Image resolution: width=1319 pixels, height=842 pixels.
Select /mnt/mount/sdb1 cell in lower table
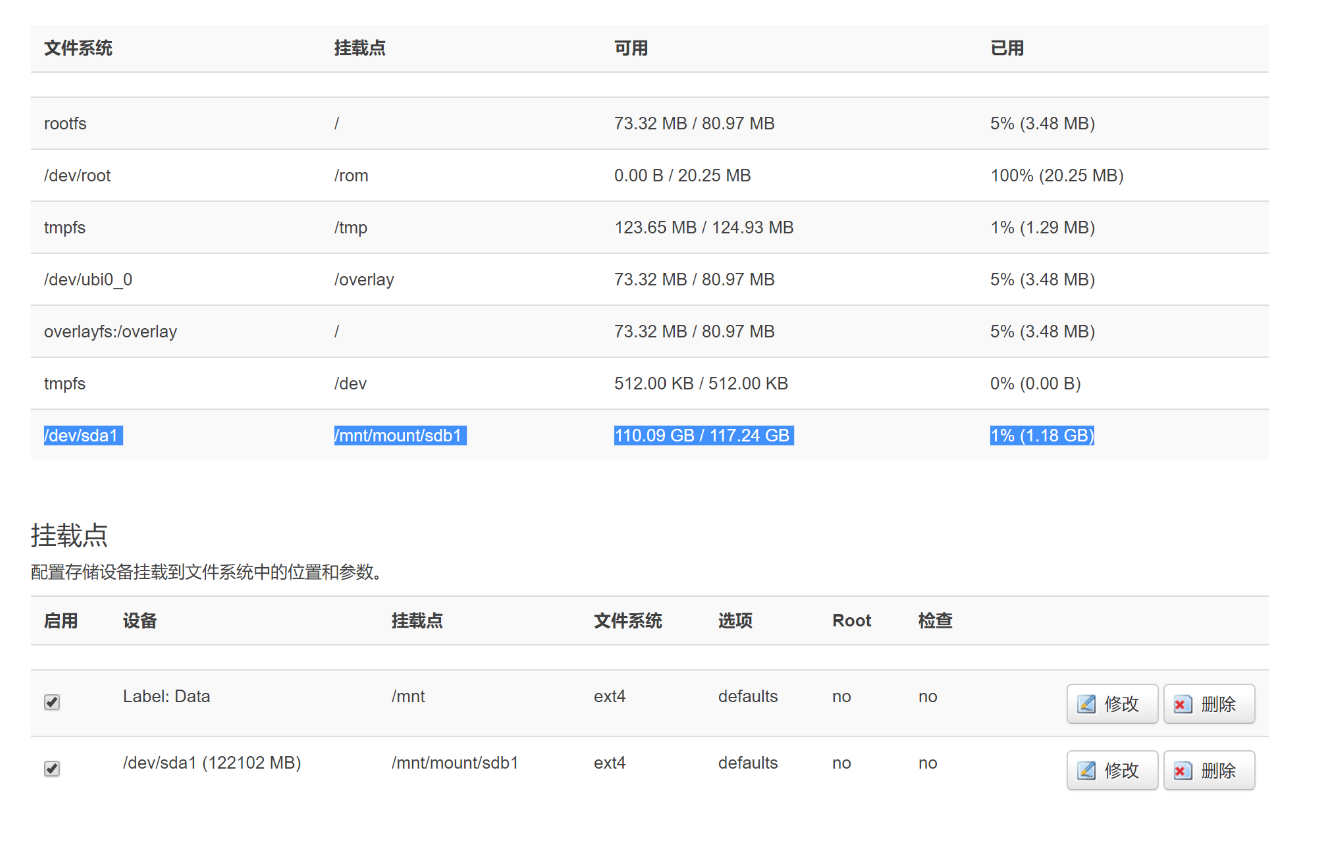455,763
